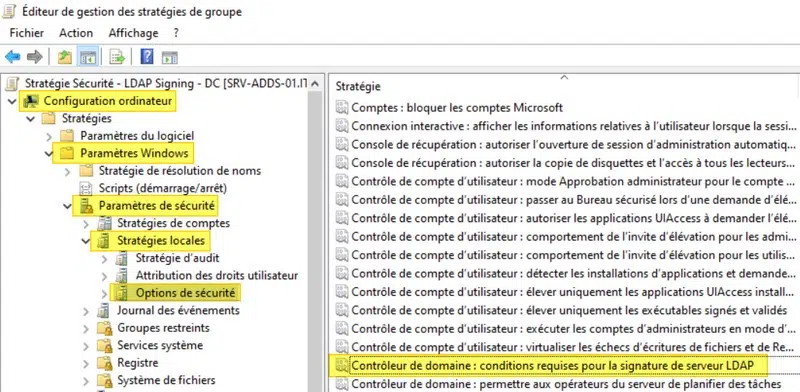Click the Stratégie de résolution de noms folder icon
The image size is (800, 392).
(x=86, y=170)
